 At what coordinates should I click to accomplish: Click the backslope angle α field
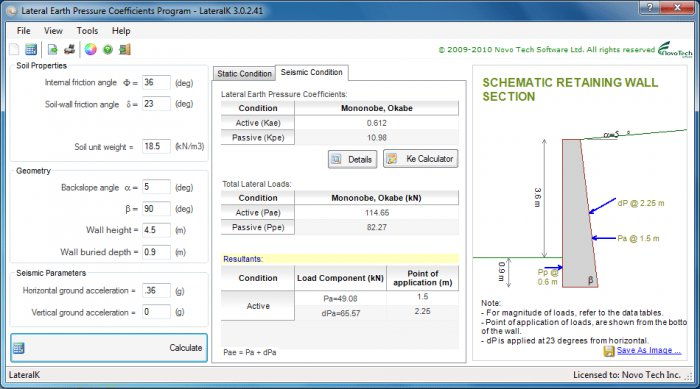click(x=156, y=187)
